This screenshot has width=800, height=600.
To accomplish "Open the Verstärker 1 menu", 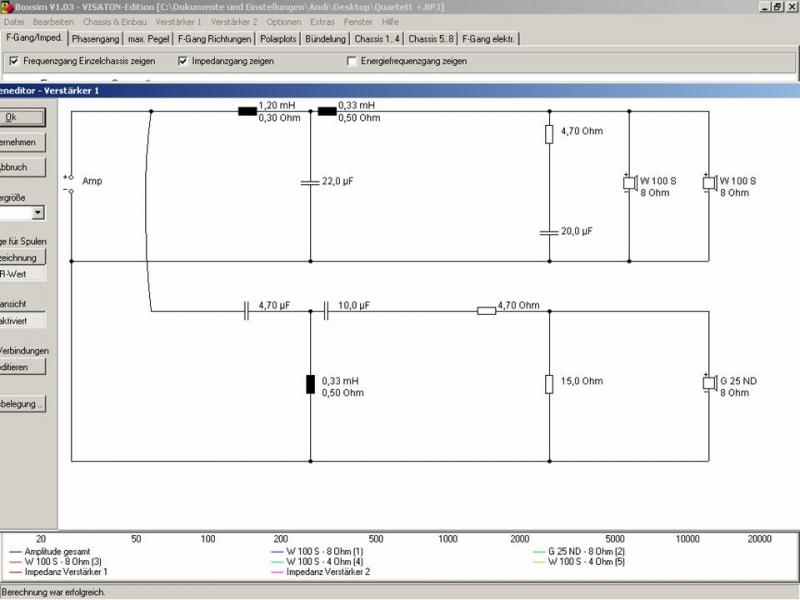I will 178,22.
